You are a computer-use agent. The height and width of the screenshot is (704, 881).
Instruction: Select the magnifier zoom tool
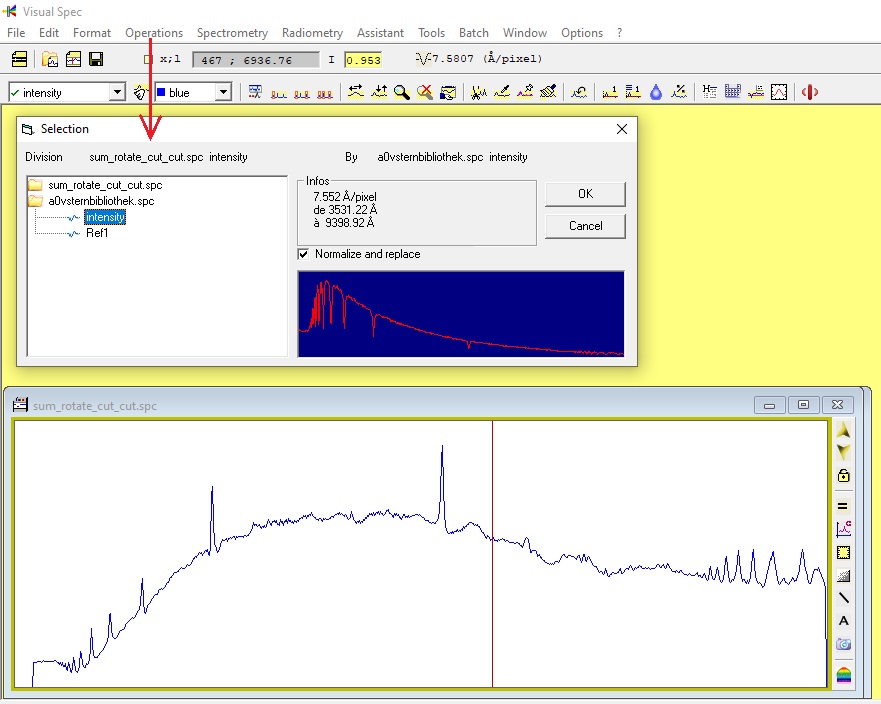(401, 92)
